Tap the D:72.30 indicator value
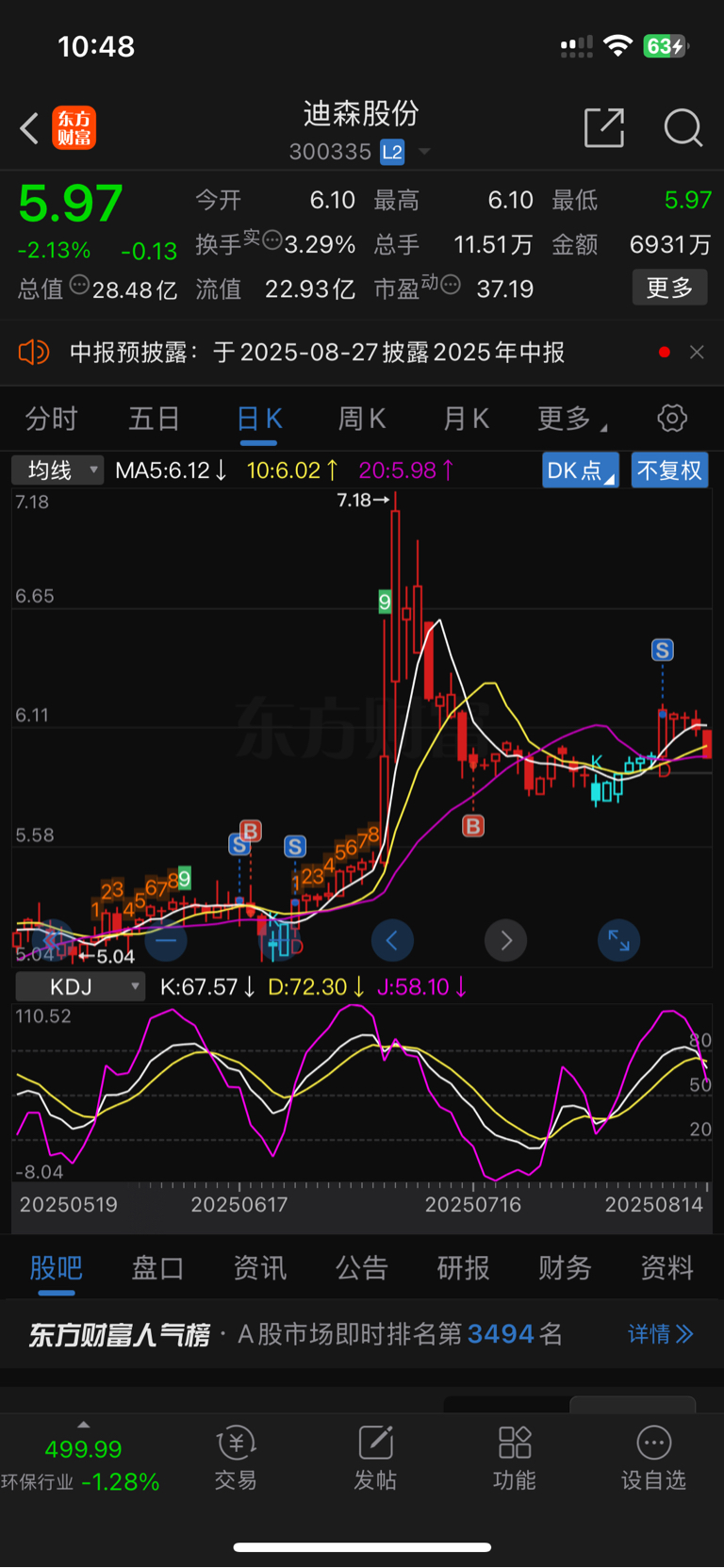The image size is (724, 1568). point(317,987)
